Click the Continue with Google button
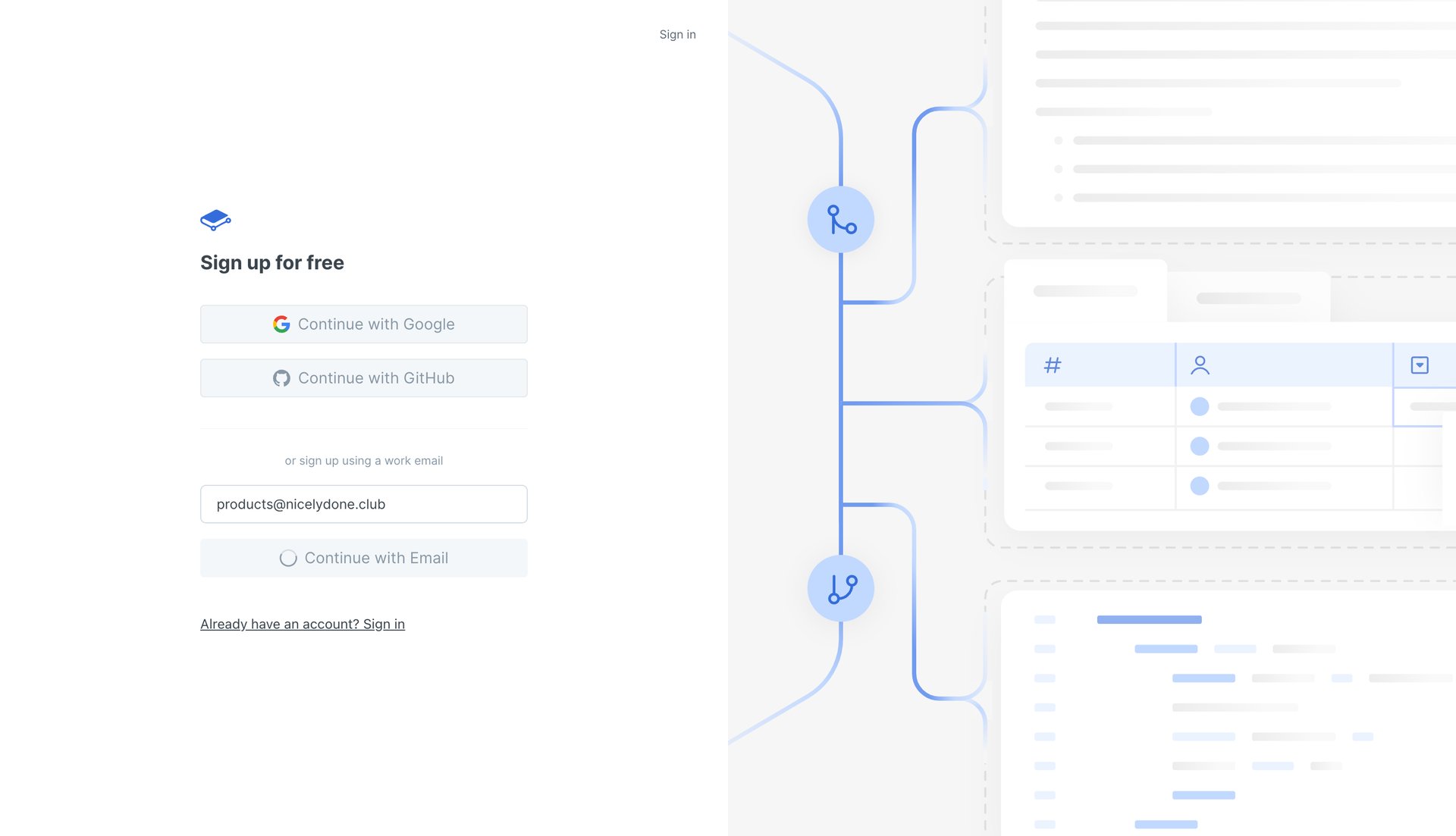1456x836 pixels. (363, 324)
